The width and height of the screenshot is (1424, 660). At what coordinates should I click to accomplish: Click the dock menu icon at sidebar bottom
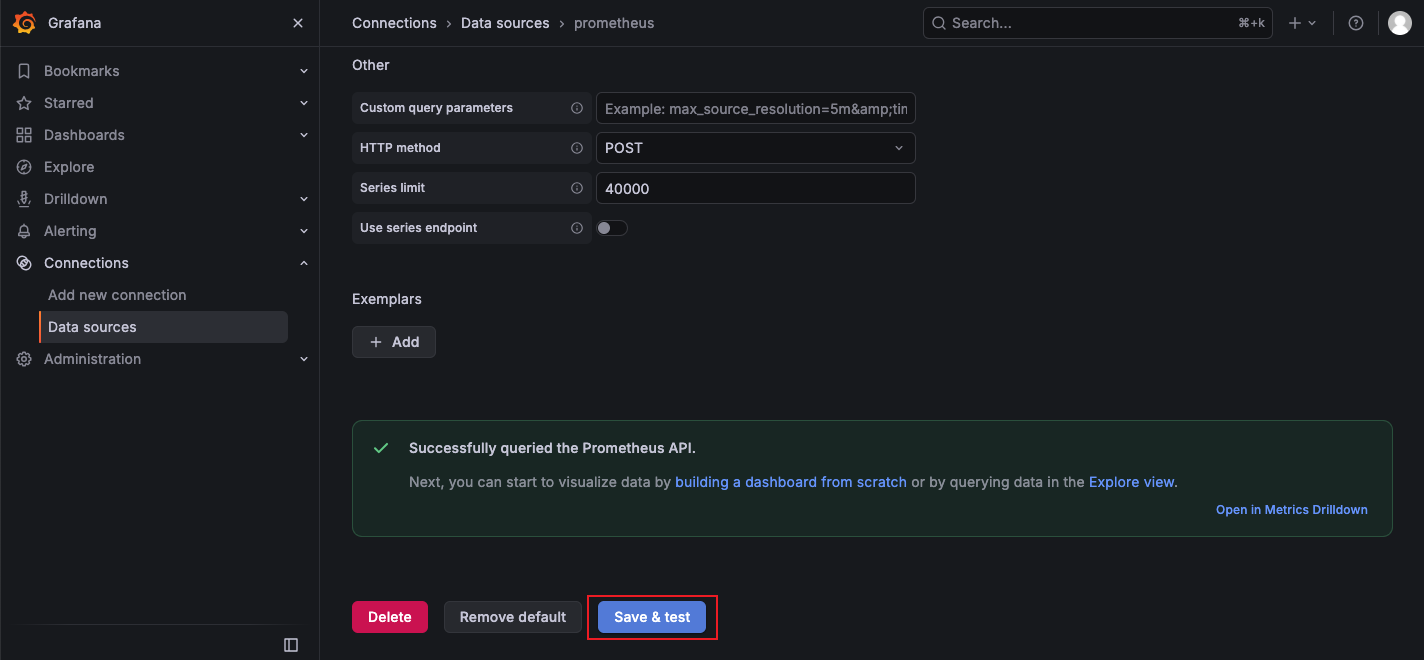(x=291, y=645)
